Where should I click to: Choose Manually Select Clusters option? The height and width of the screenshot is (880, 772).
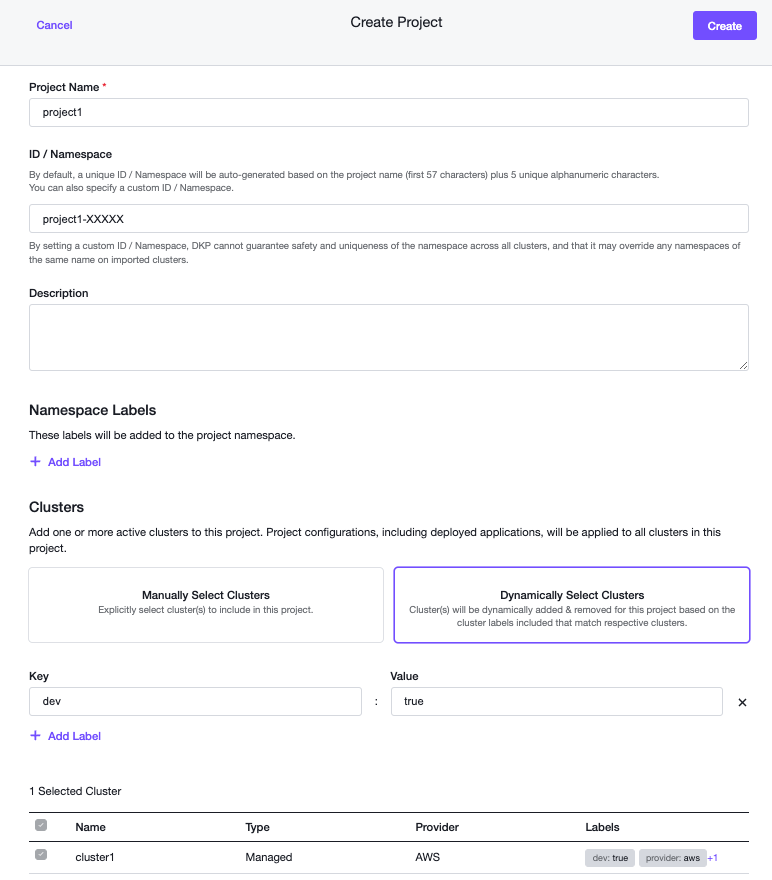tap(206, 604)
